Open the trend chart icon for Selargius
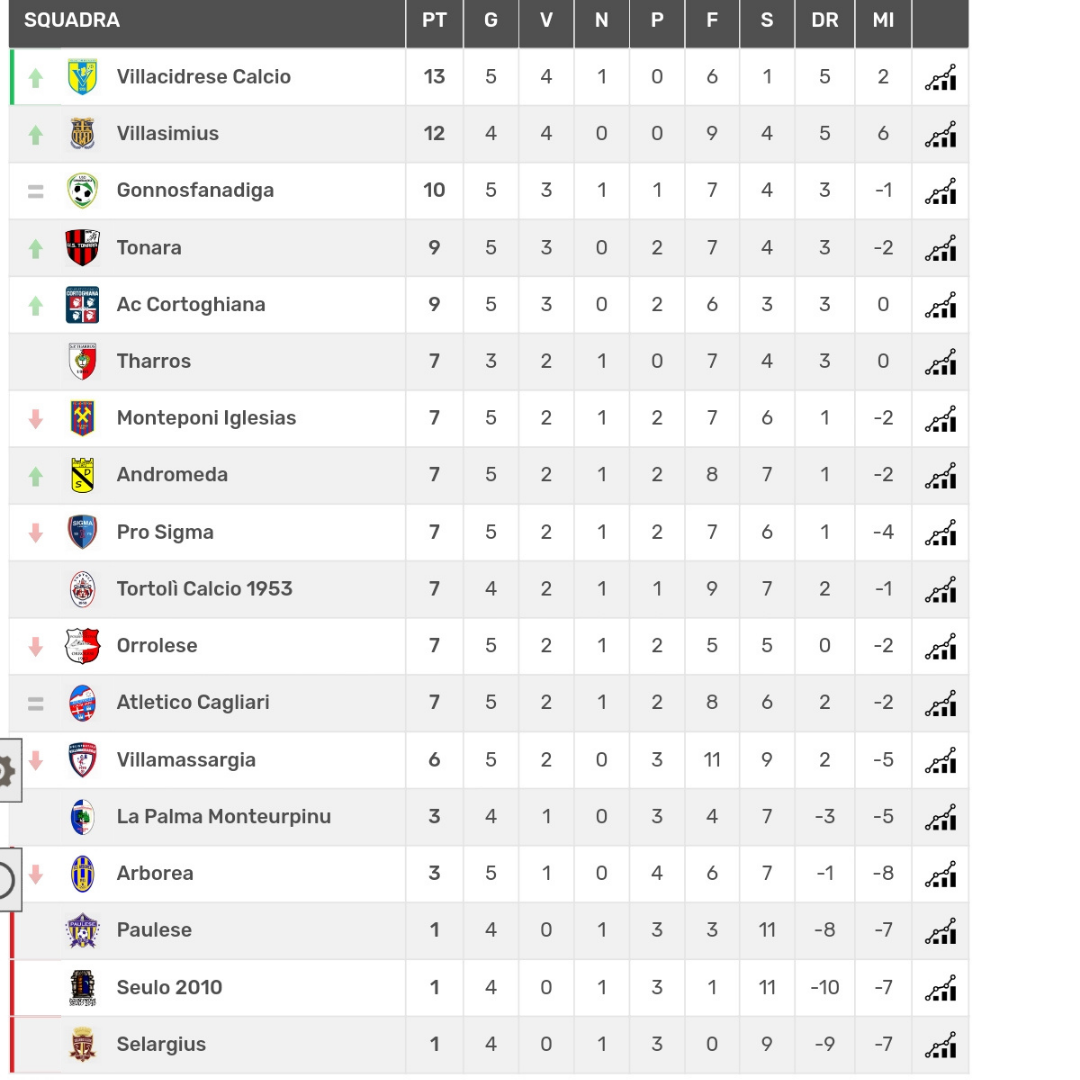Image resolution: width=1080 pixels, height=1080 pixels. click(940, 1045)
